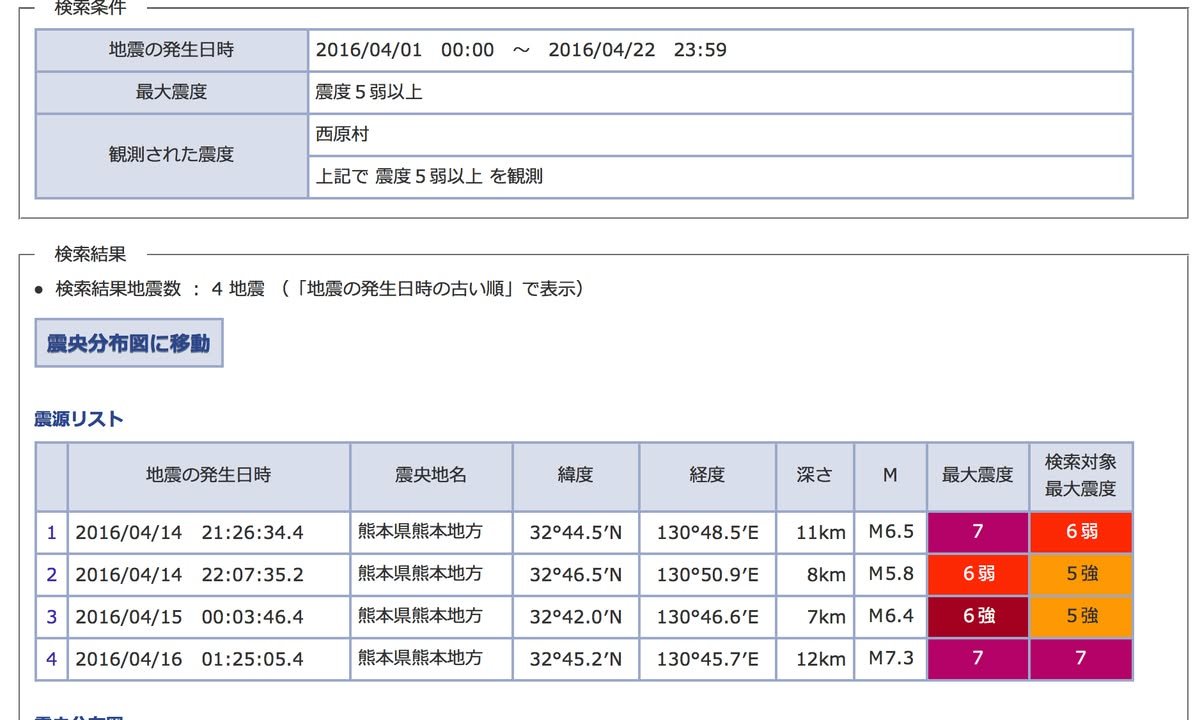
Task: Click the 緯度 column header
Action: click(575, 476)
